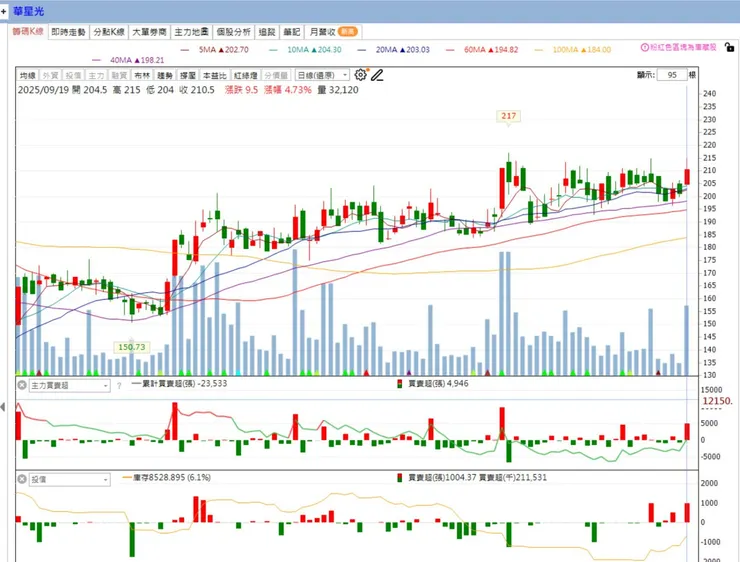The height and width of the screenshot is (562, 740).
Task: Click the pink info circle icon
Action: pos(645,47)
